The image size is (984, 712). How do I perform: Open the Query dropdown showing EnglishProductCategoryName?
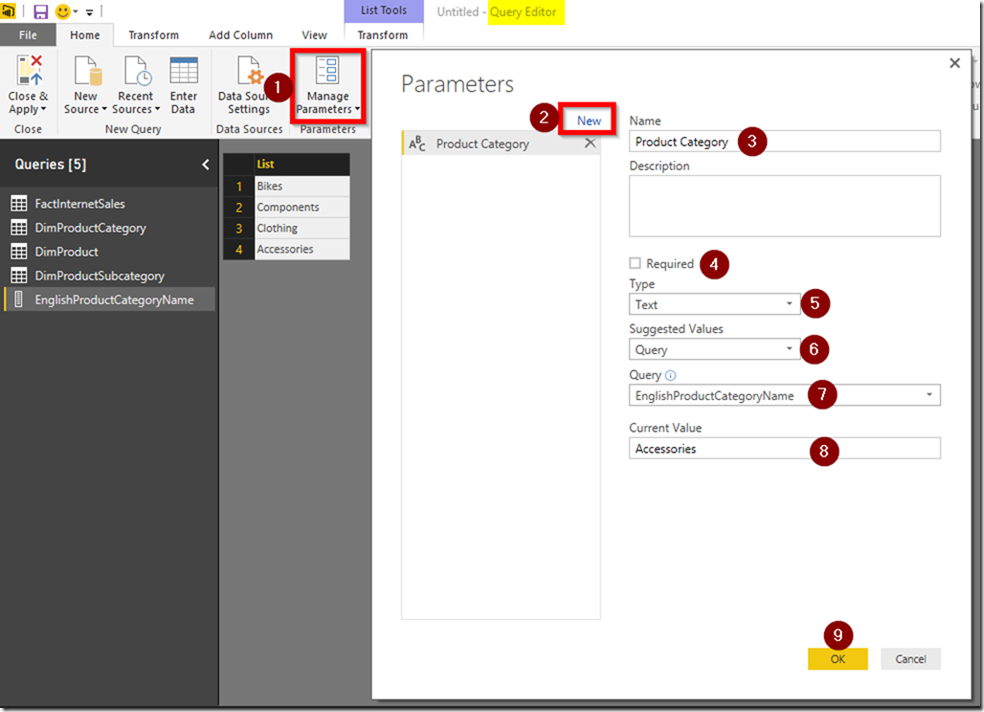[x=784, y=395]
